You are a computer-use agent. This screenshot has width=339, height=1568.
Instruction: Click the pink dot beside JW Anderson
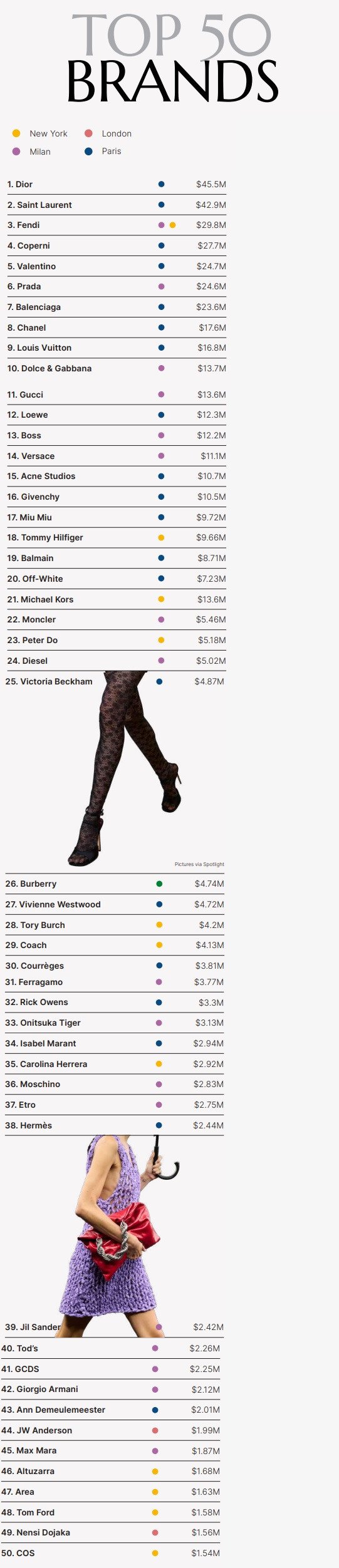click(155, 1430)
